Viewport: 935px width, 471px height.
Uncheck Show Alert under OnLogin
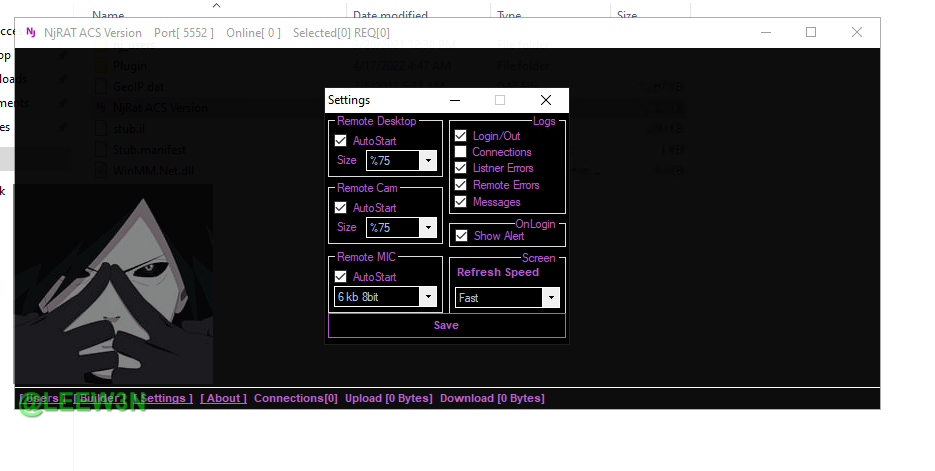point(461,236)
